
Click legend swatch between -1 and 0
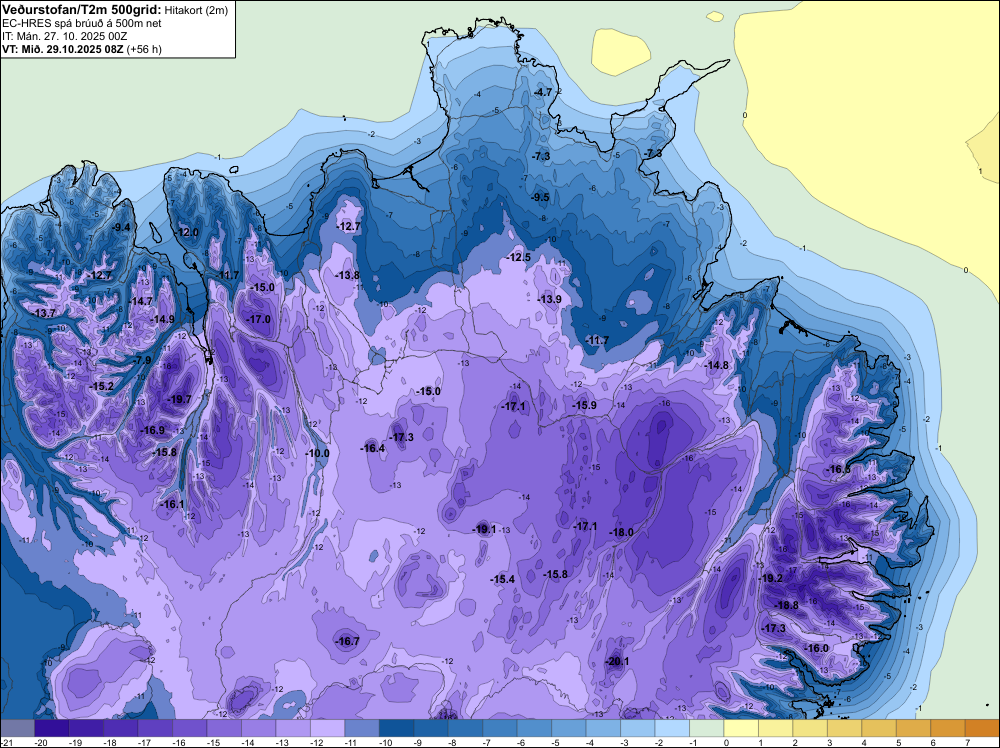(x=707, y=728)
